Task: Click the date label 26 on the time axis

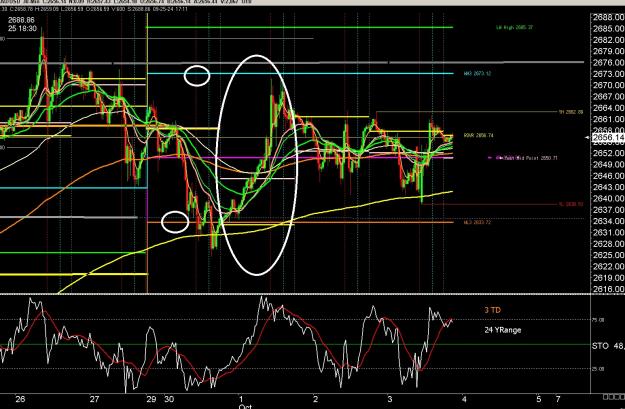Action: [20, 399]
